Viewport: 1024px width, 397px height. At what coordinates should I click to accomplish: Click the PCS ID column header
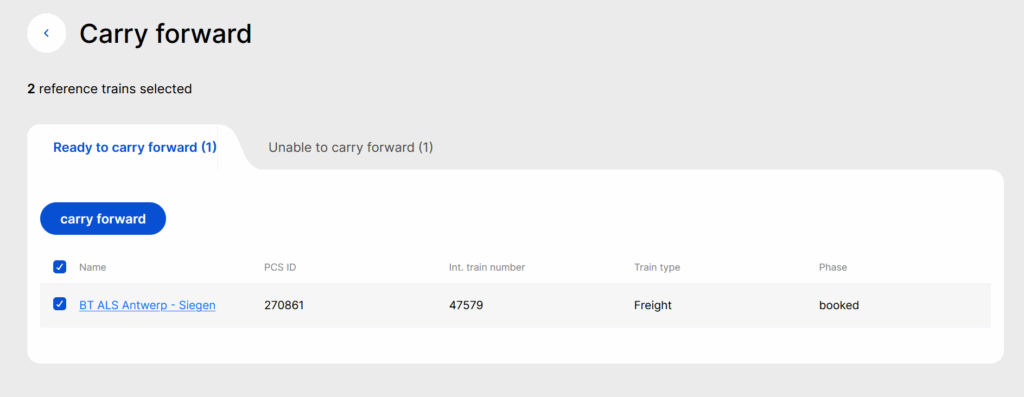click(x=280, y=267)
